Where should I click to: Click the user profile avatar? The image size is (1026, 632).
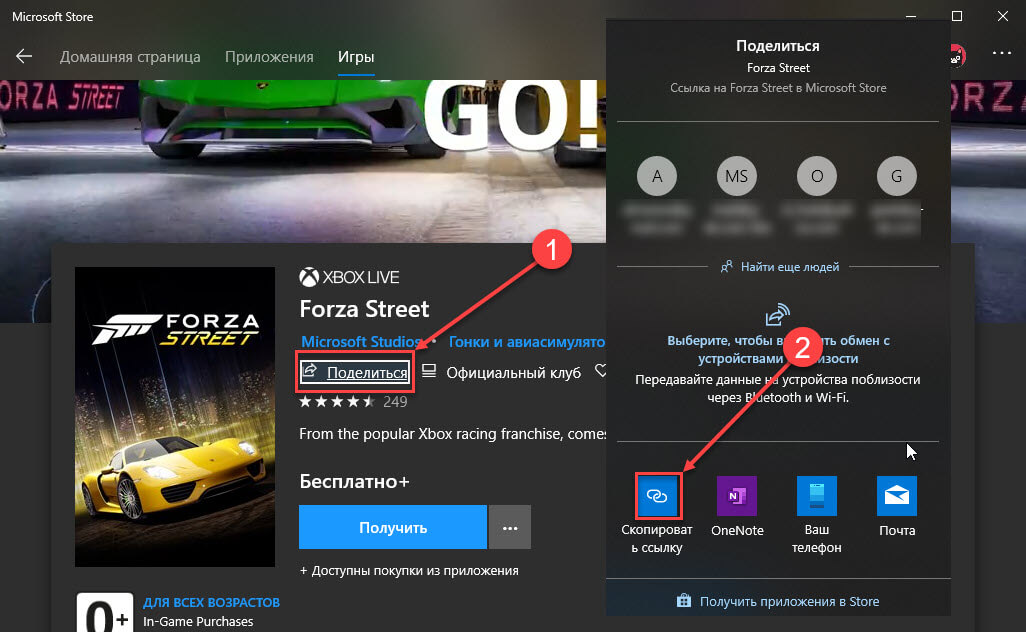(x=957, y=56)
